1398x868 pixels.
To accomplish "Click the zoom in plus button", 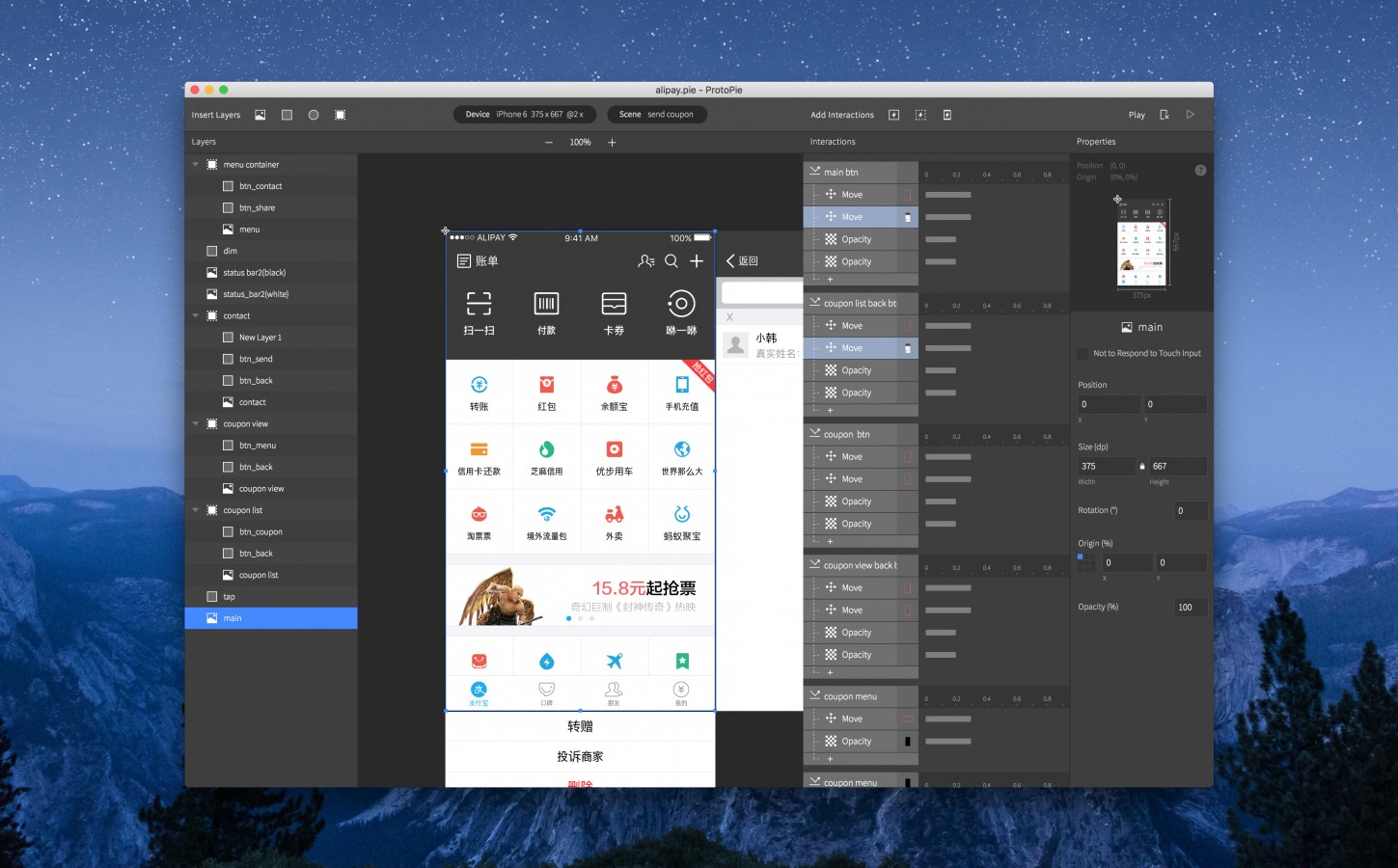I will pyautogui.click(x=612, y=142).
